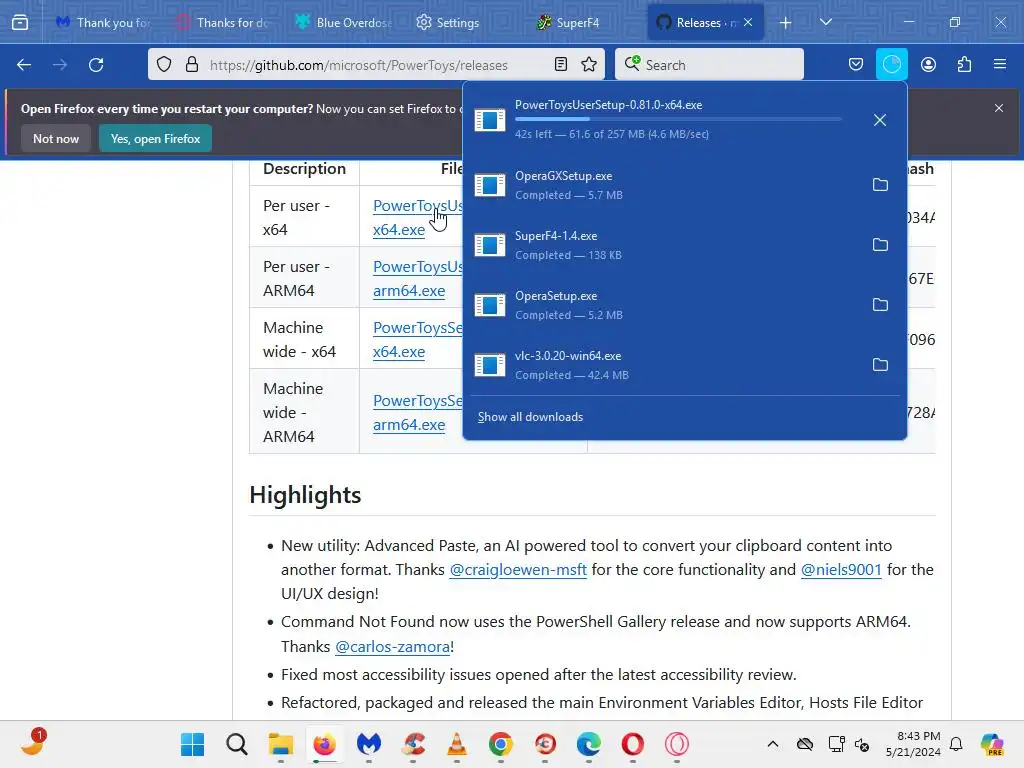The height and width of the screenshot is (768, 1024).
Task: Open the Firefox application menu
Action: tap(1000, 65)
